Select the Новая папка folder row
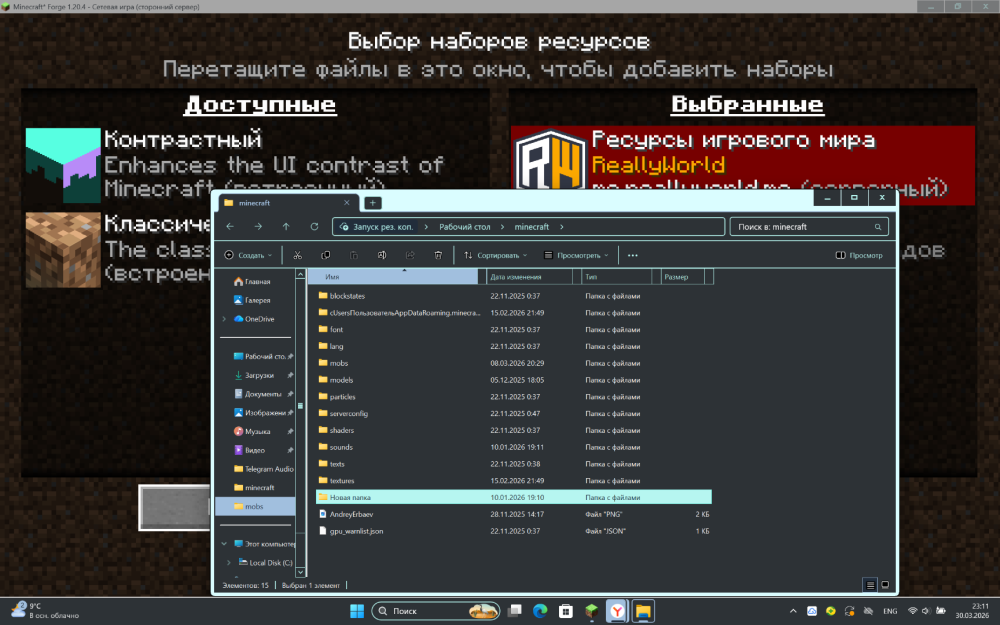Viewport: 1000px width, 625px height. 514,497
